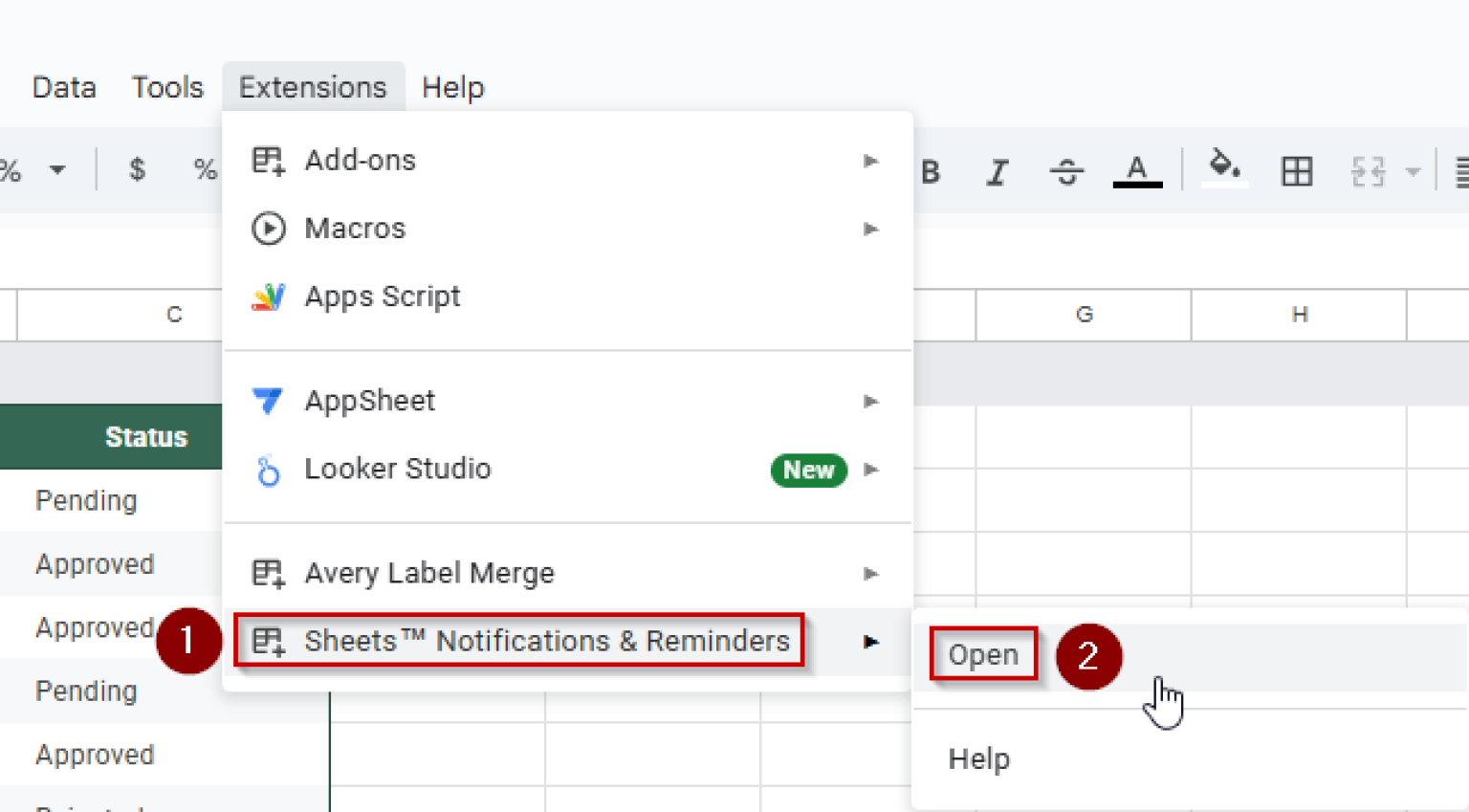
Task: Click the AppSheet logo icon
Action: (268, 401)
